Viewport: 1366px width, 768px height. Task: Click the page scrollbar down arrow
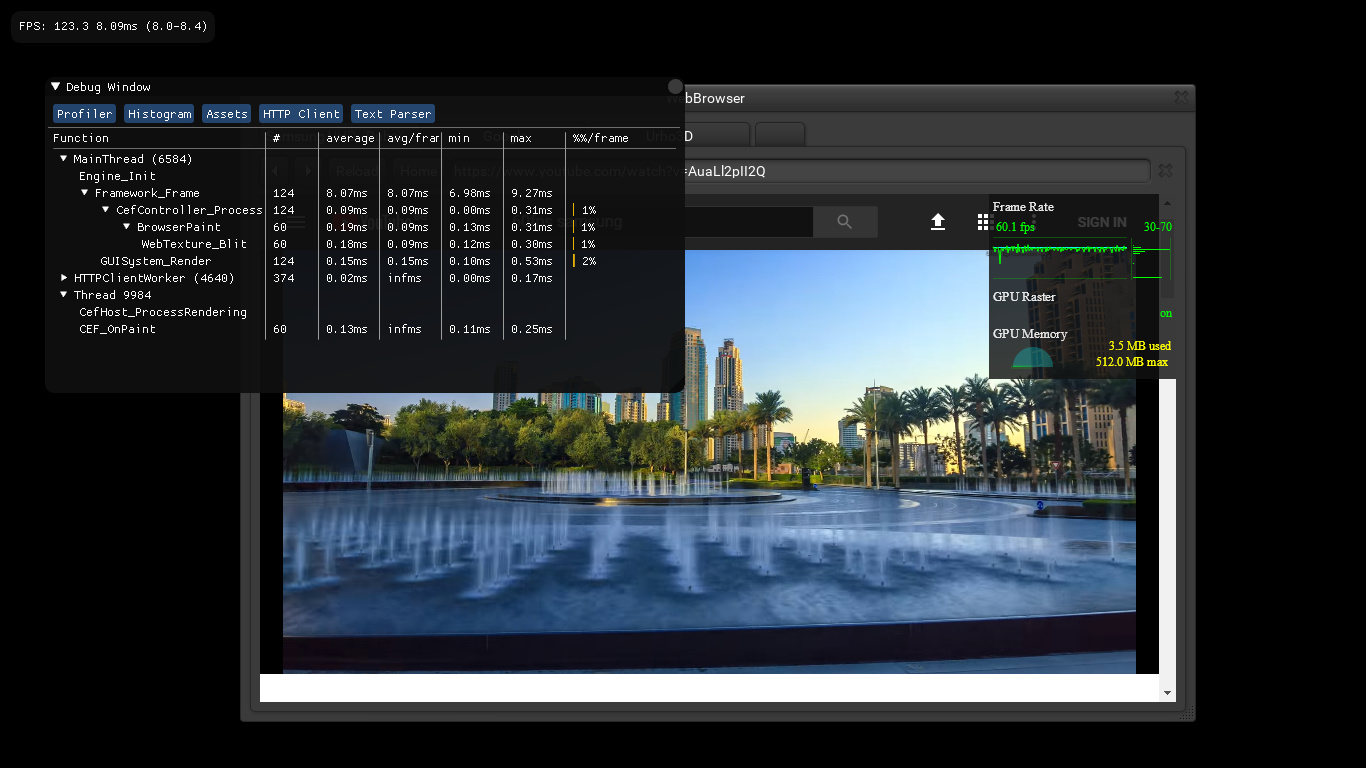point(1168,693)
